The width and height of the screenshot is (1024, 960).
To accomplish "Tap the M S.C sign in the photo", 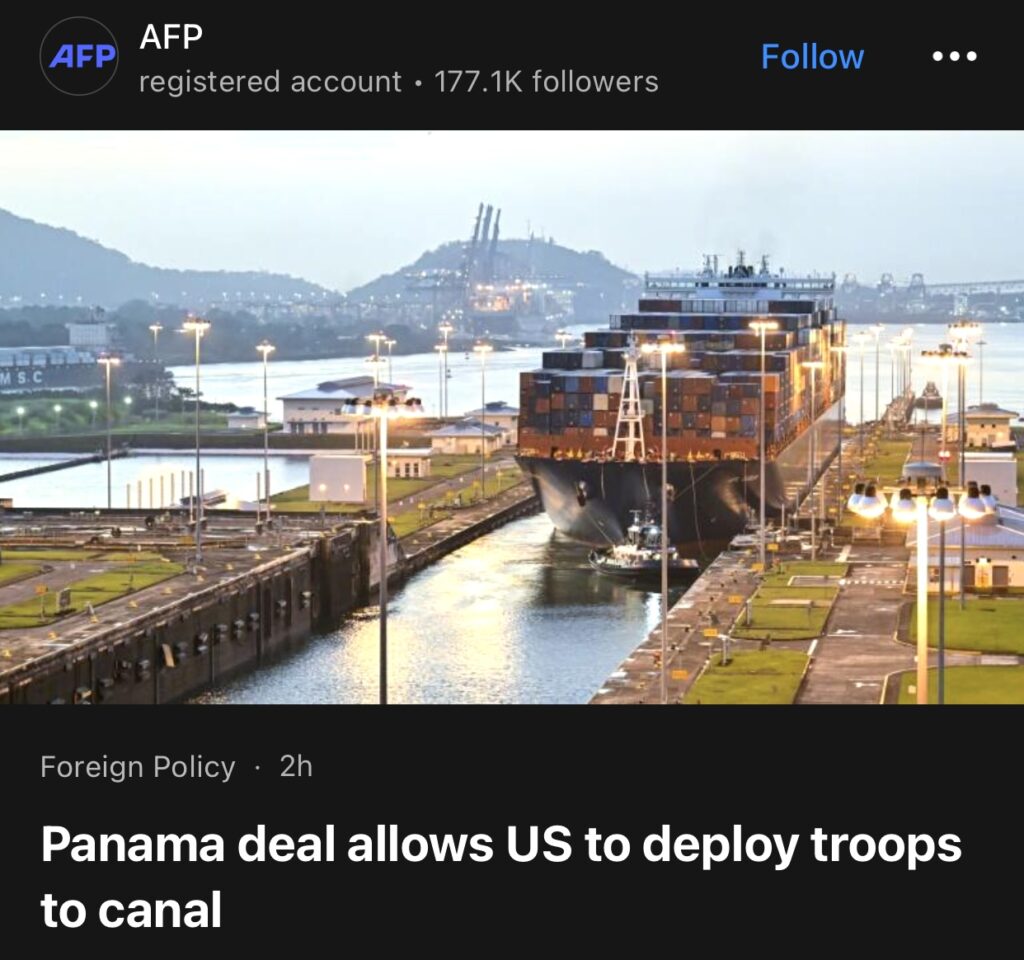I will (x=22, y=377).
